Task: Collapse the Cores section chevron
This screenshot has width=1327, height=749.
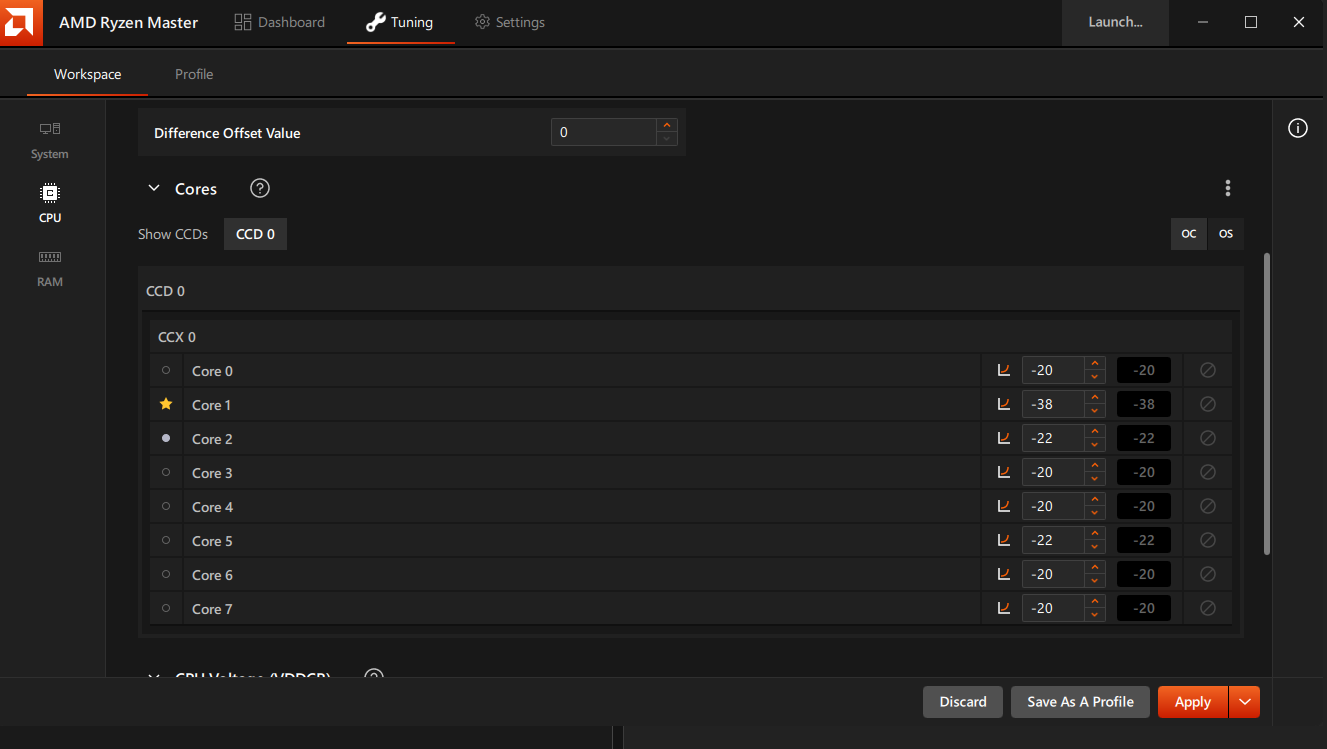Action: tap(154, 188)
